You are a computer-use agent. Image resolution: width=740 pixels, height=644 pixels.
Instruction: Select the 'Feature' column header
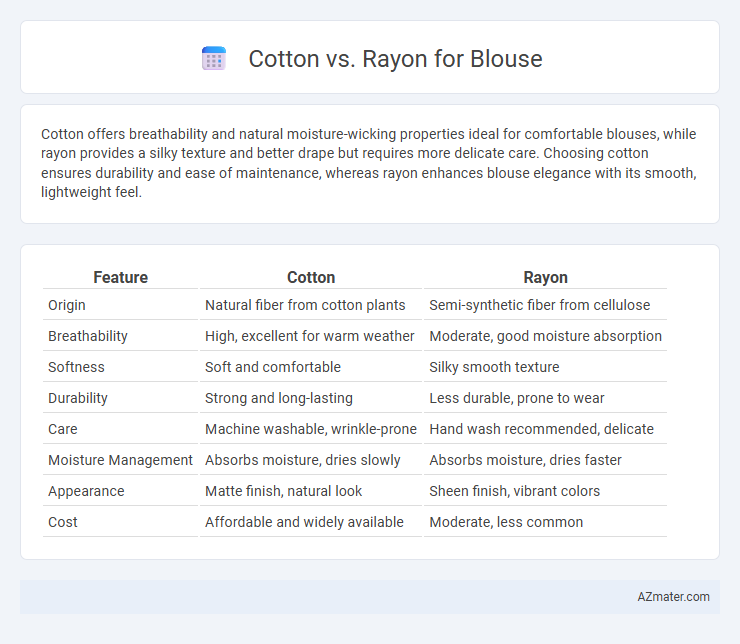[x=120, y=277]
